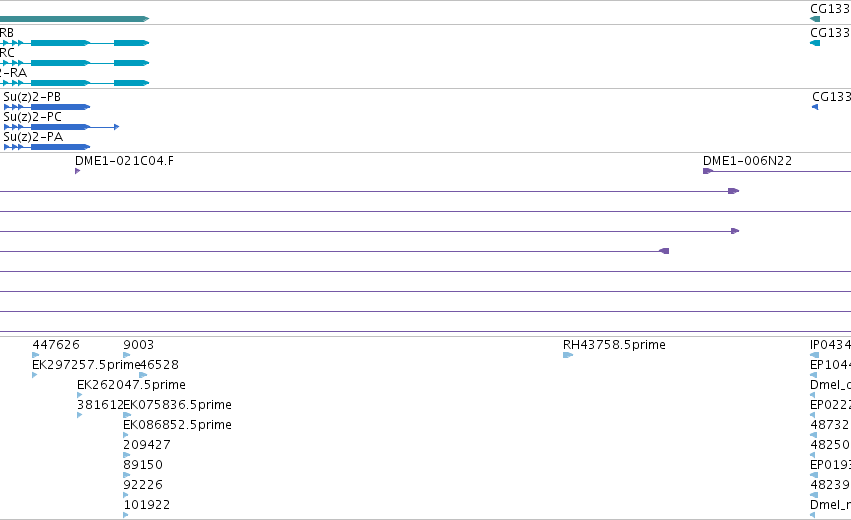This screenshot has height=520, width=851.
Task: Click the RC transcript label
Action: click(x=7, y=53)
